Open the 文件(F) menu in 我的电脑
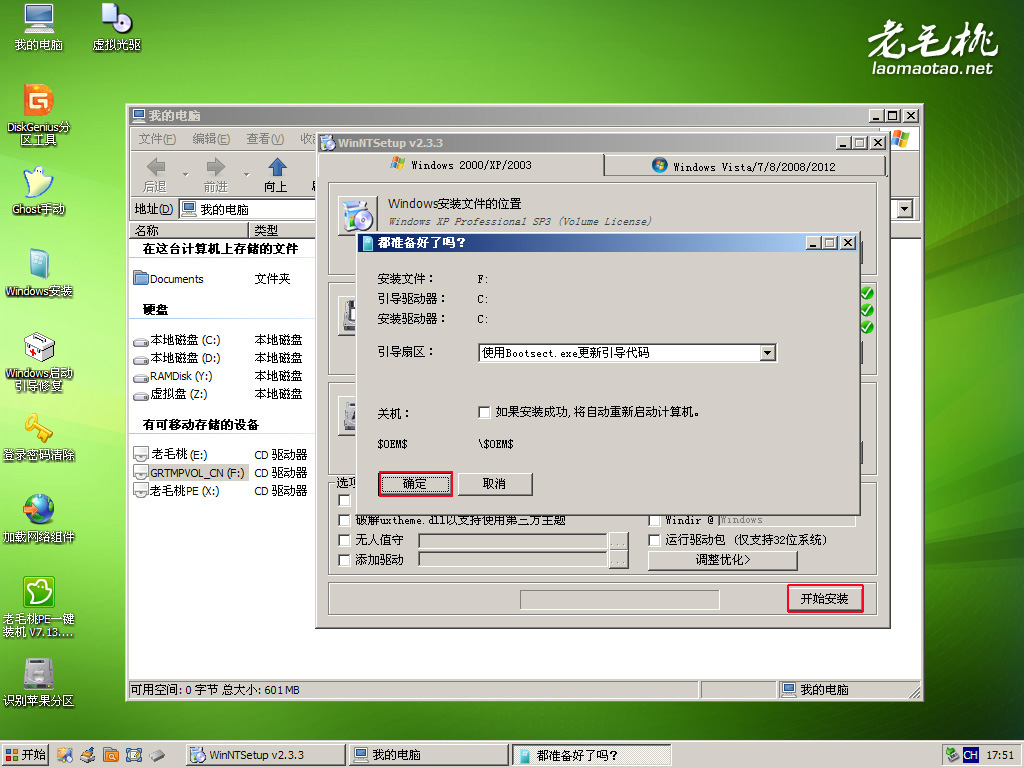1024x768 pixels. [157, 138]
